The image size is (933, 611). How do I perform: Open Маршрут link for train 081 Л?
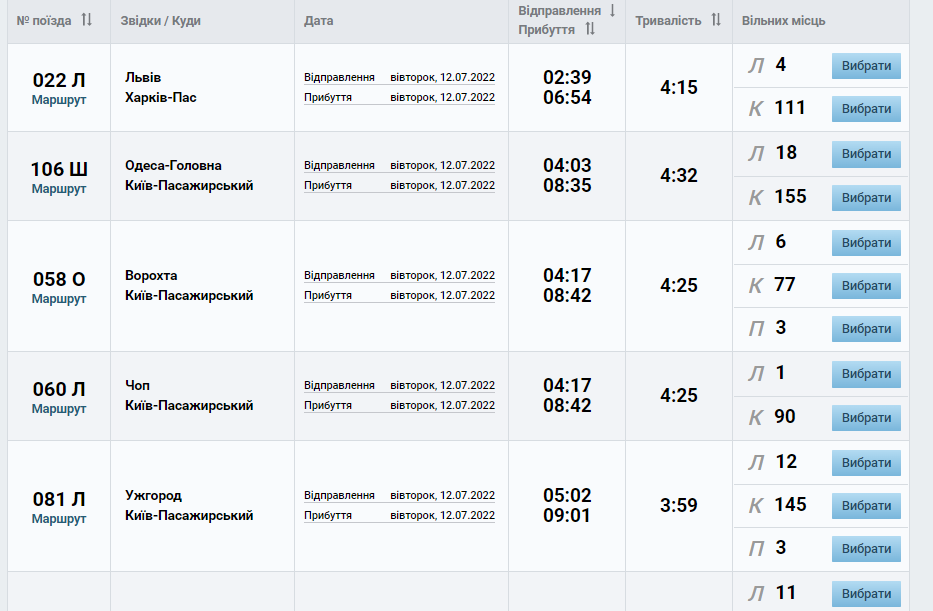59,518
